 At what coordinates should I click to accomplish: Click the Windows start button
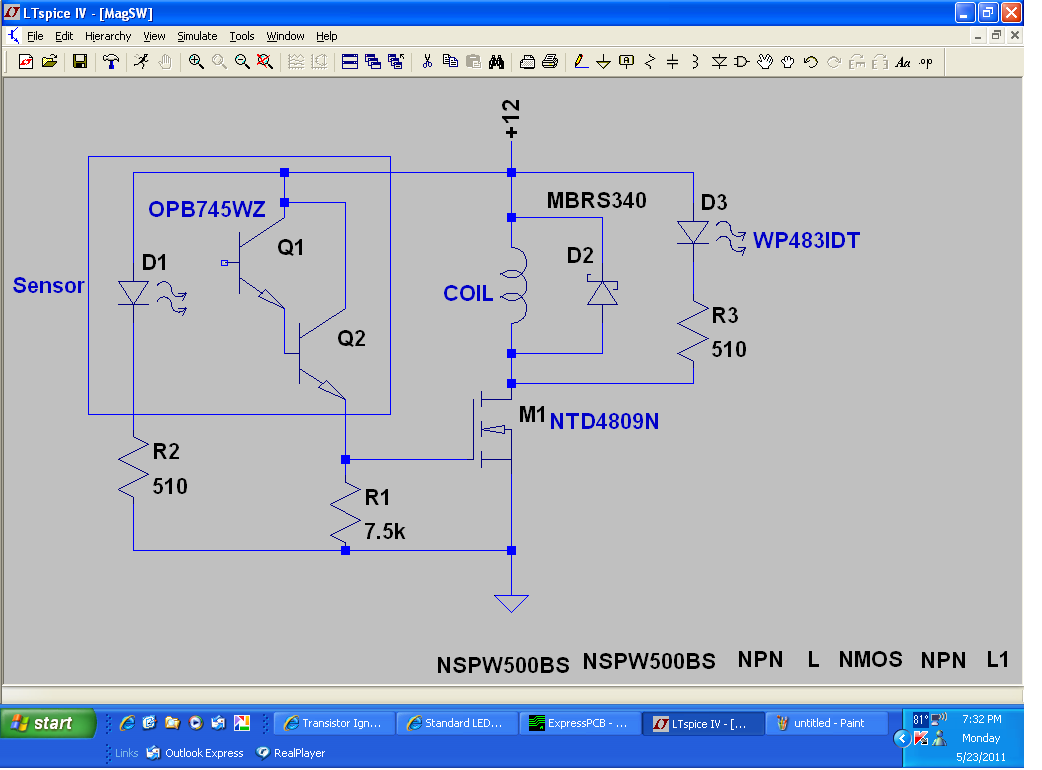coord(49,723)
